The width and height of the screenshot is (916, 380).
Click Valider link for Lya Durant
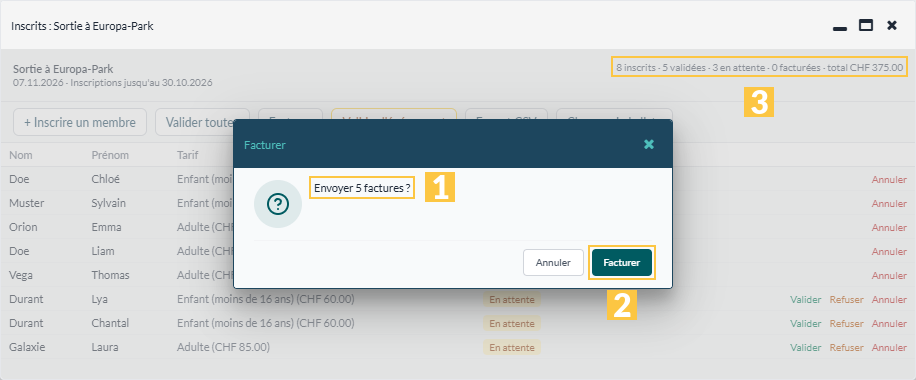(806, 299)
